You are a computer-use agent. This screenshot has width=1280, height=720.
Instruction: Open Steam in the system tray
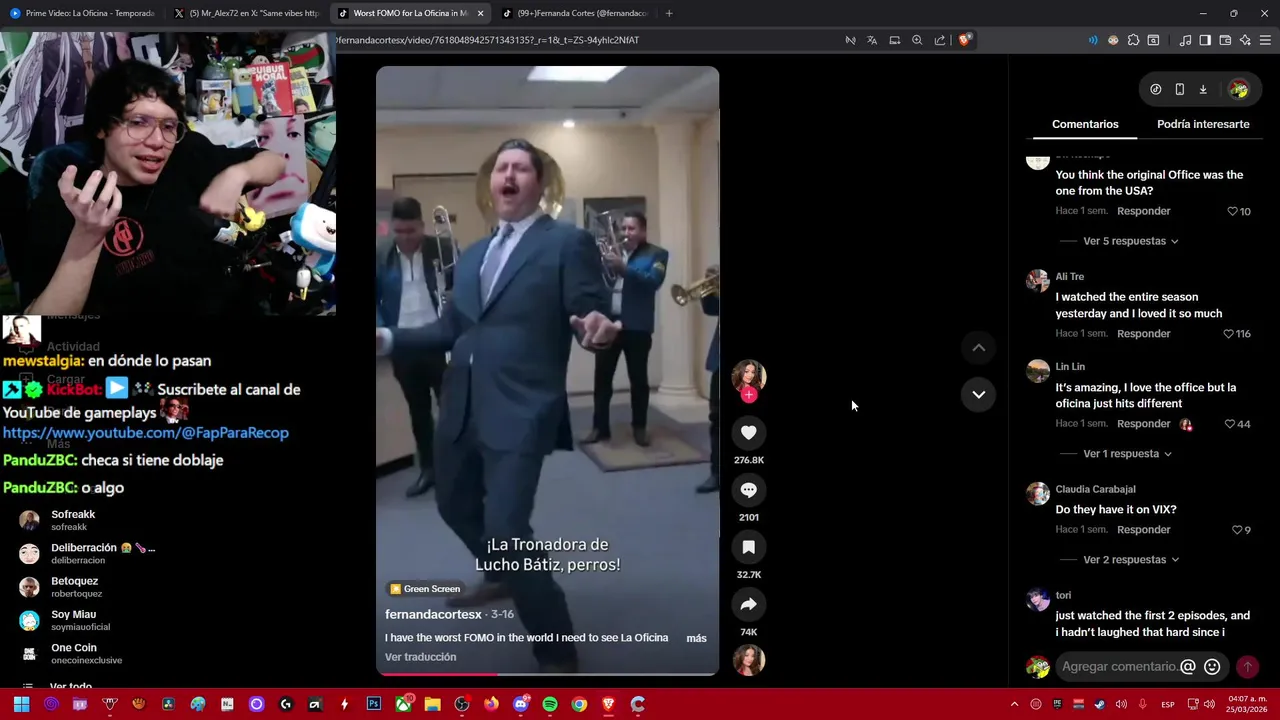1100,704
